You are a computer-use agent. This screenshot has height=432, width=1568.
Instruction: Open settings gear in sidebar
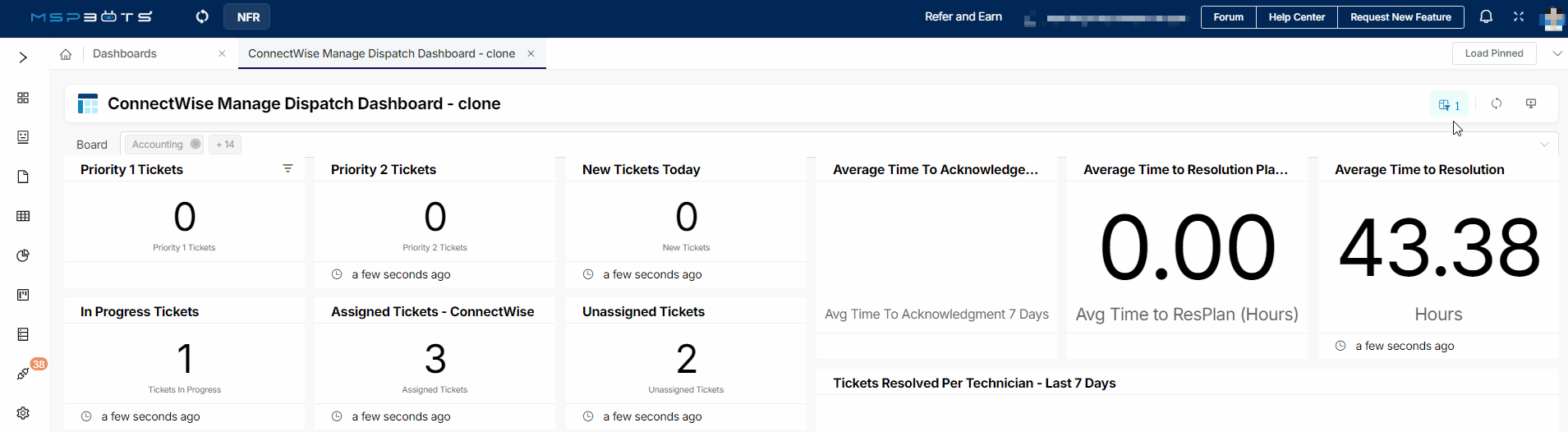pyautogui.click(x=23, y=413)
